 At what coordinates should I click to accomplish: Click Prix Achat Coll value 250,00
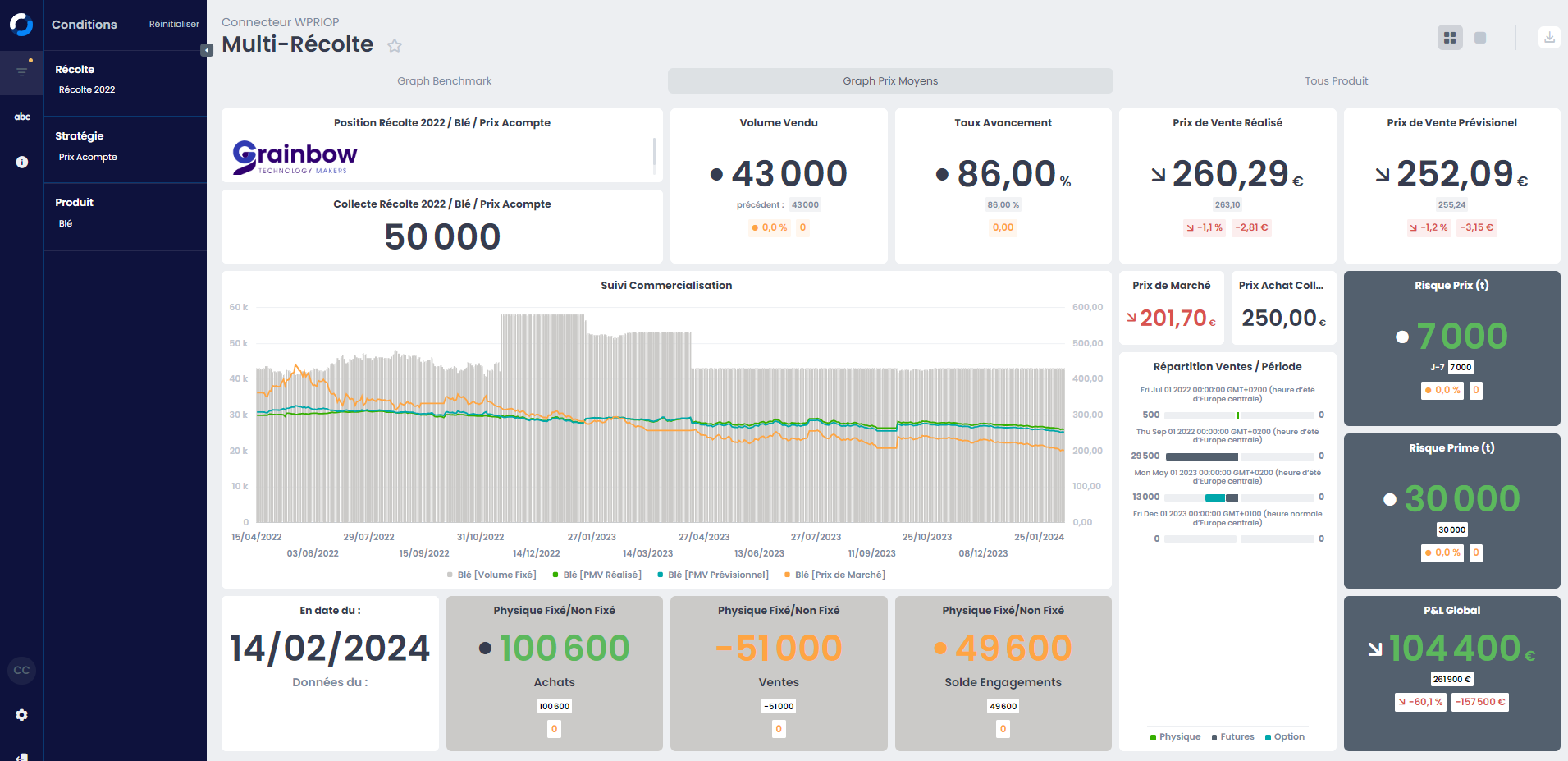click(x=1279, y=318)
